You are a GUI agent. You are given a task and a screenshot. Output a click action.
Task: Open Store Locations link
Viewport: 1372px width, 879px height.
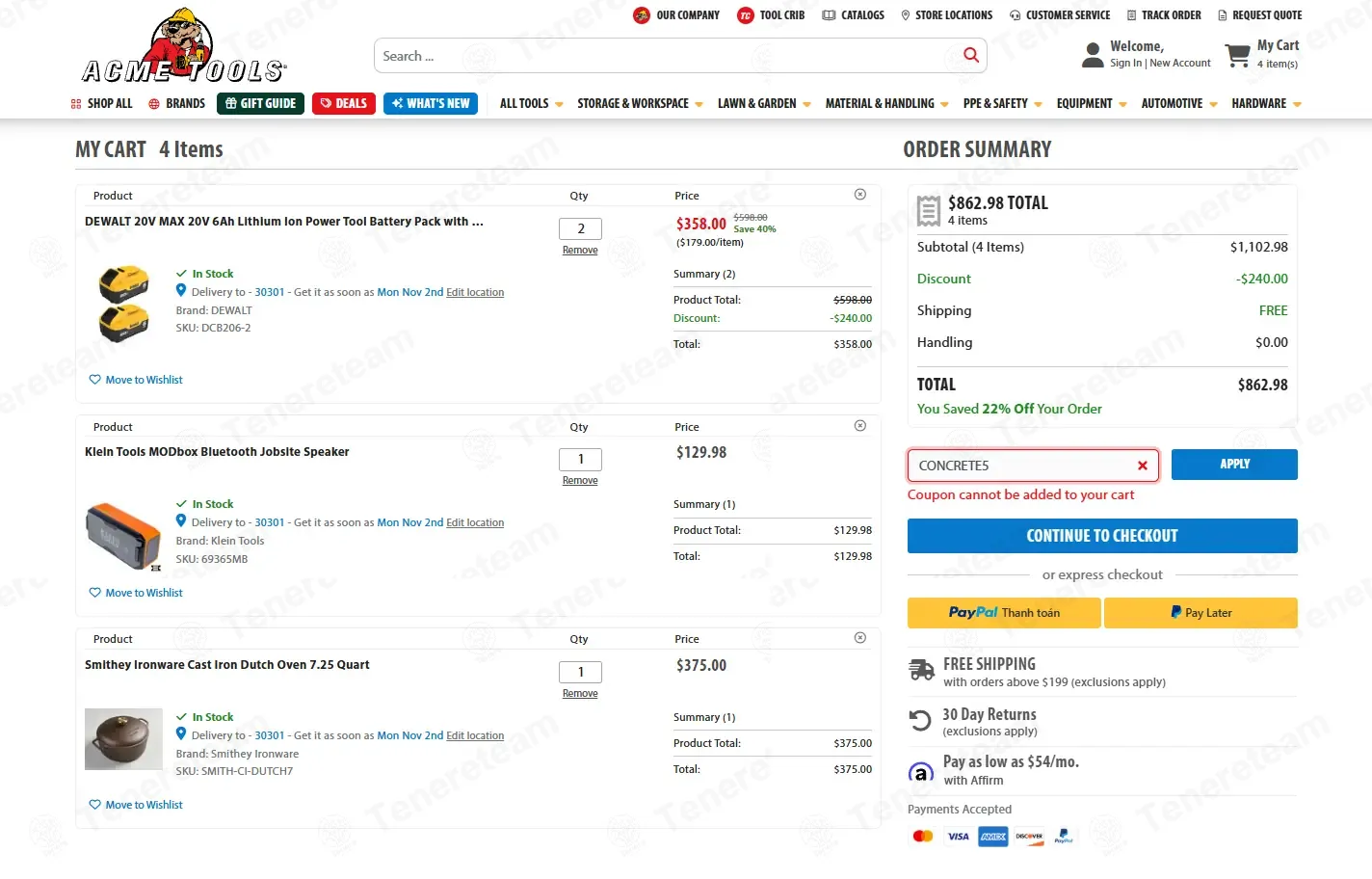[x=946, y=15]
